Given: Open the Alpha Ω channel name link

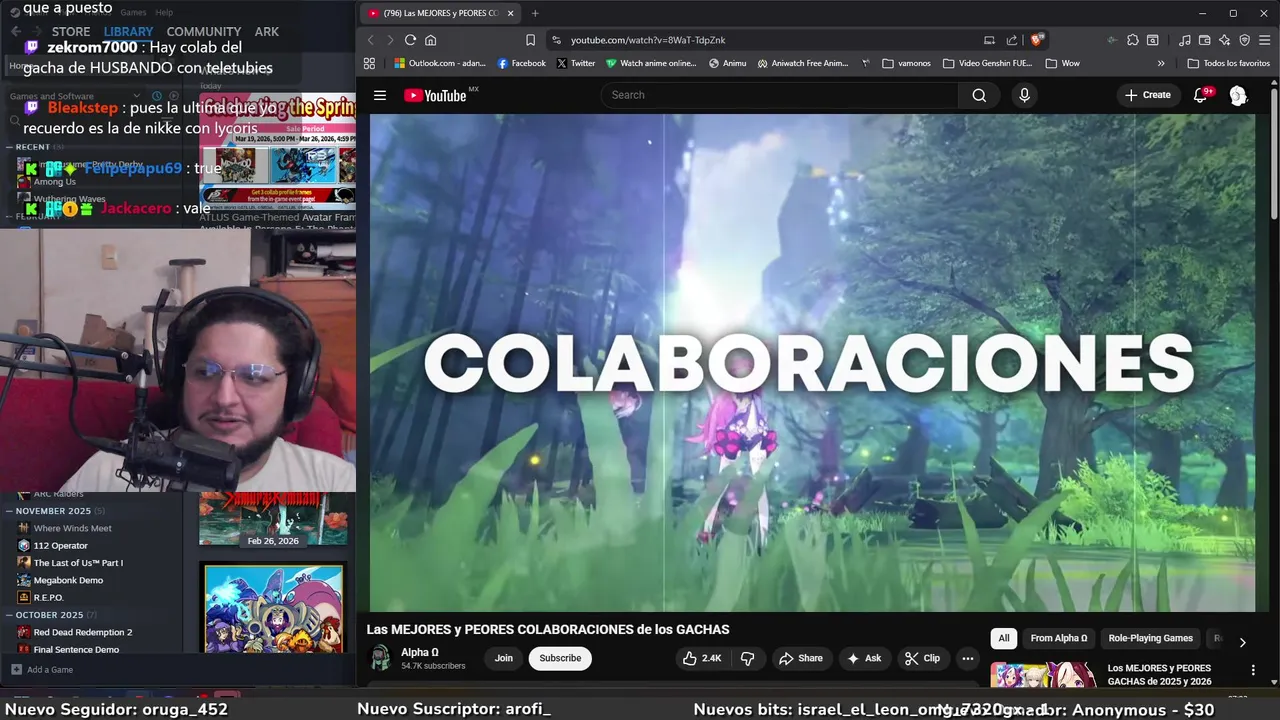Looking at the screenshot, I should pyautogui.click(x=420, y=652).
